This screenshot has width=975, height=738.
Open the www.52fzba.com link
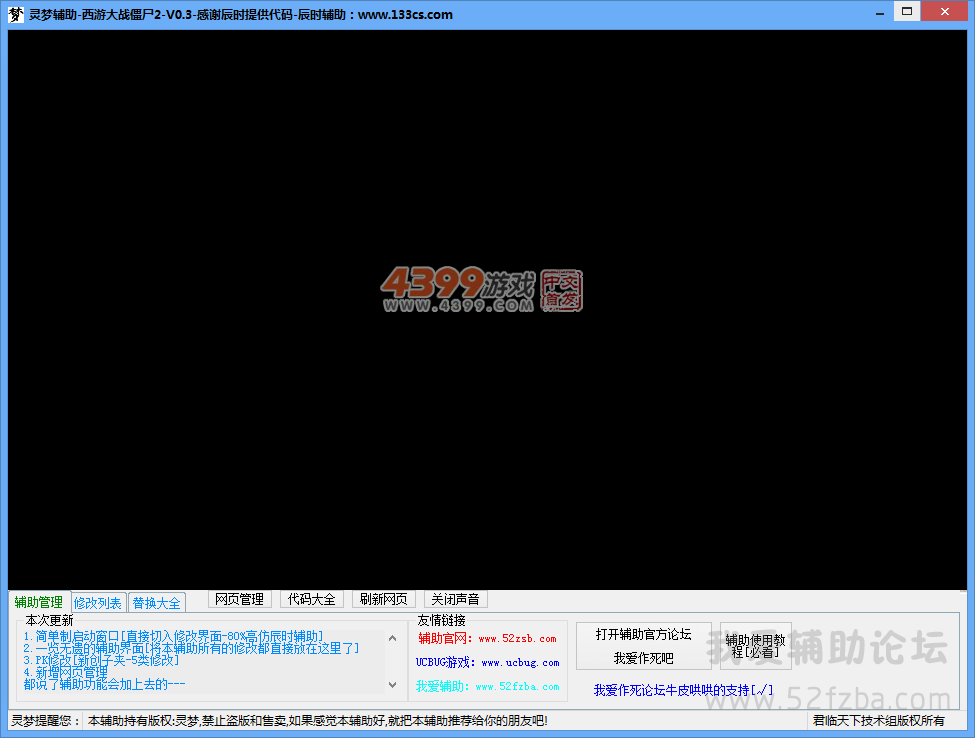(x=517, y=687)
